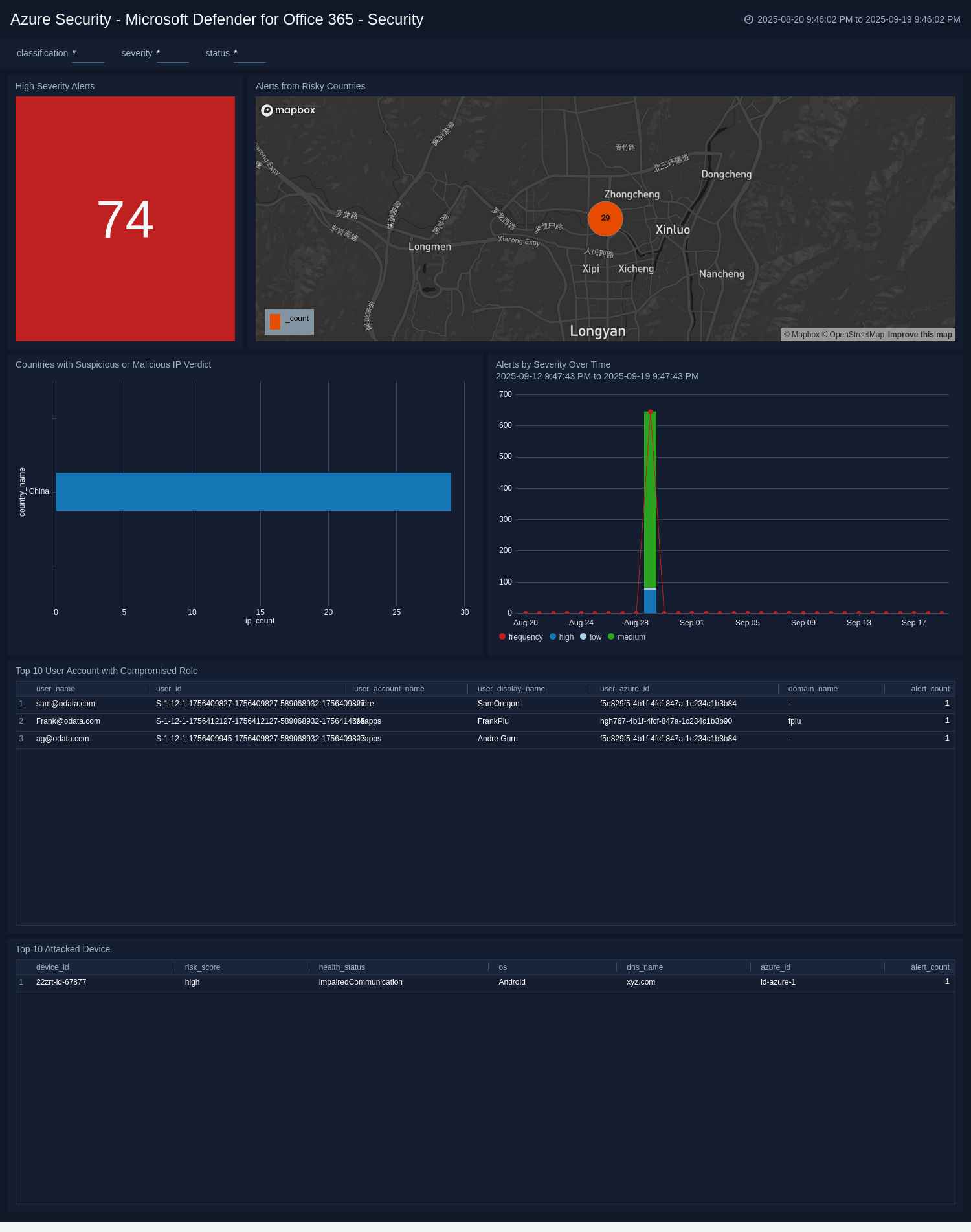Sort by os column header

[503, 967]
